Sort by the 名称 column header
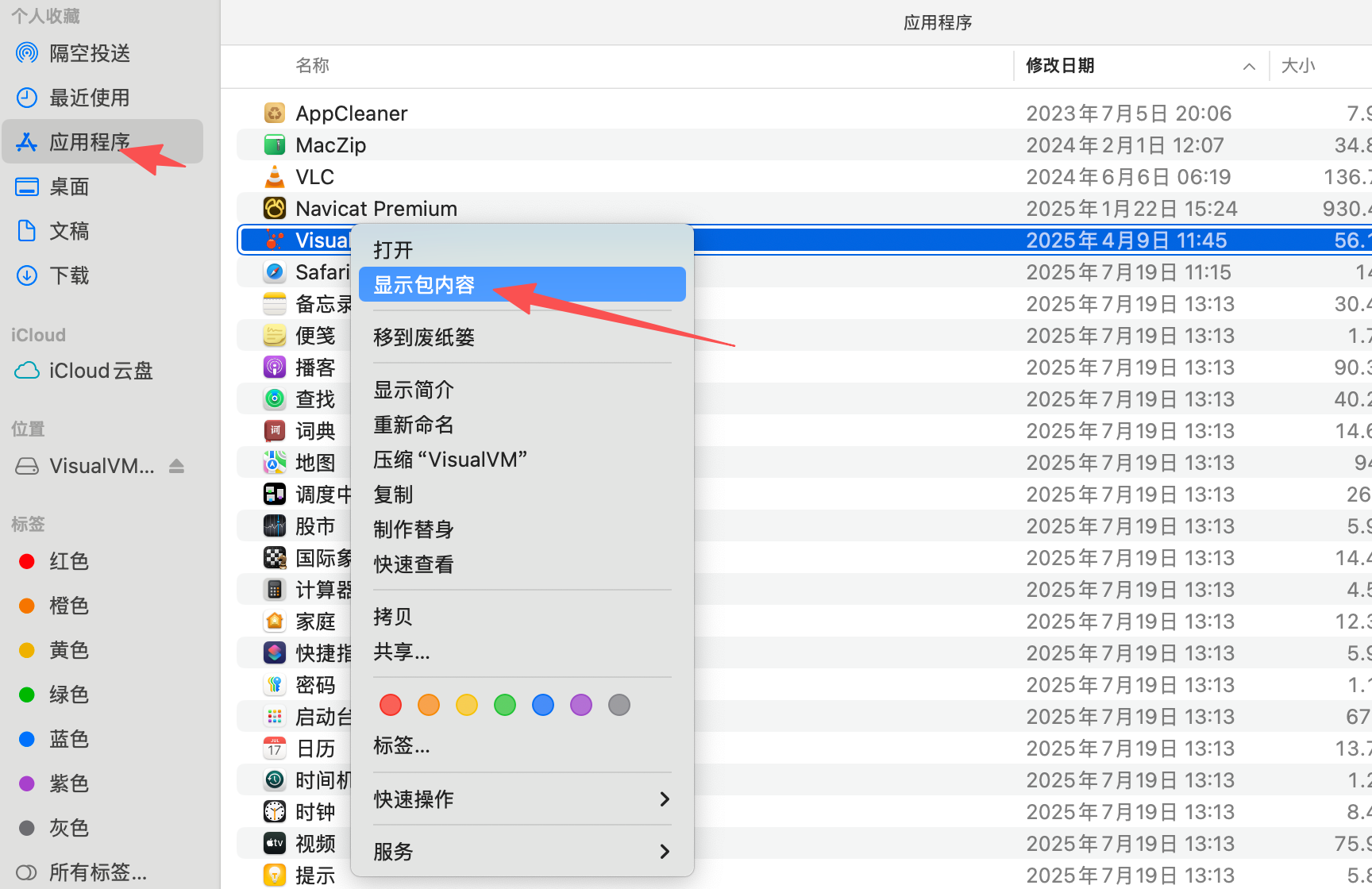The image size is (1372, 889). tap(313, 66)
